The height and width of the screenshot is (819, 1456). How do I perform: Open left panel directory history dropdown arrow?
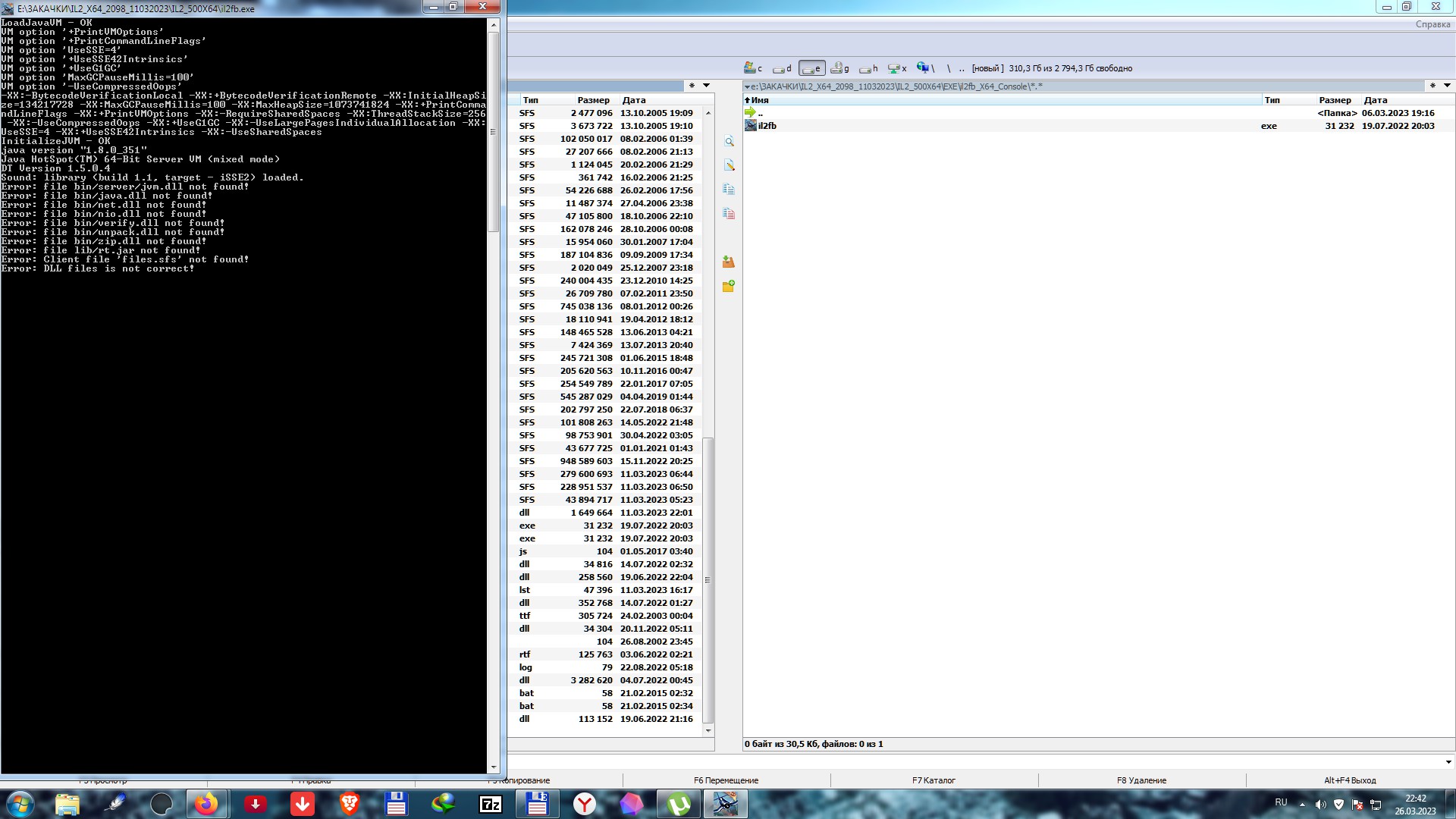coord(706,86)
